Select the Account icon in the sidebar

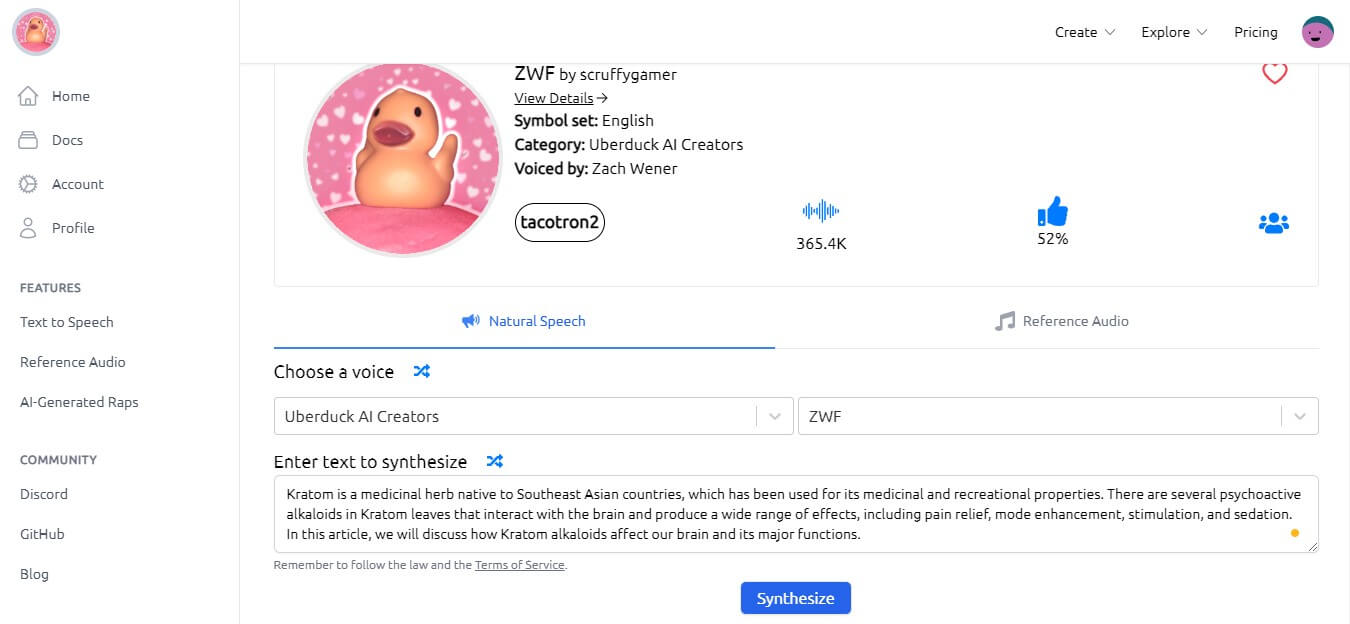pyautogui.click(x=29, y=184)
